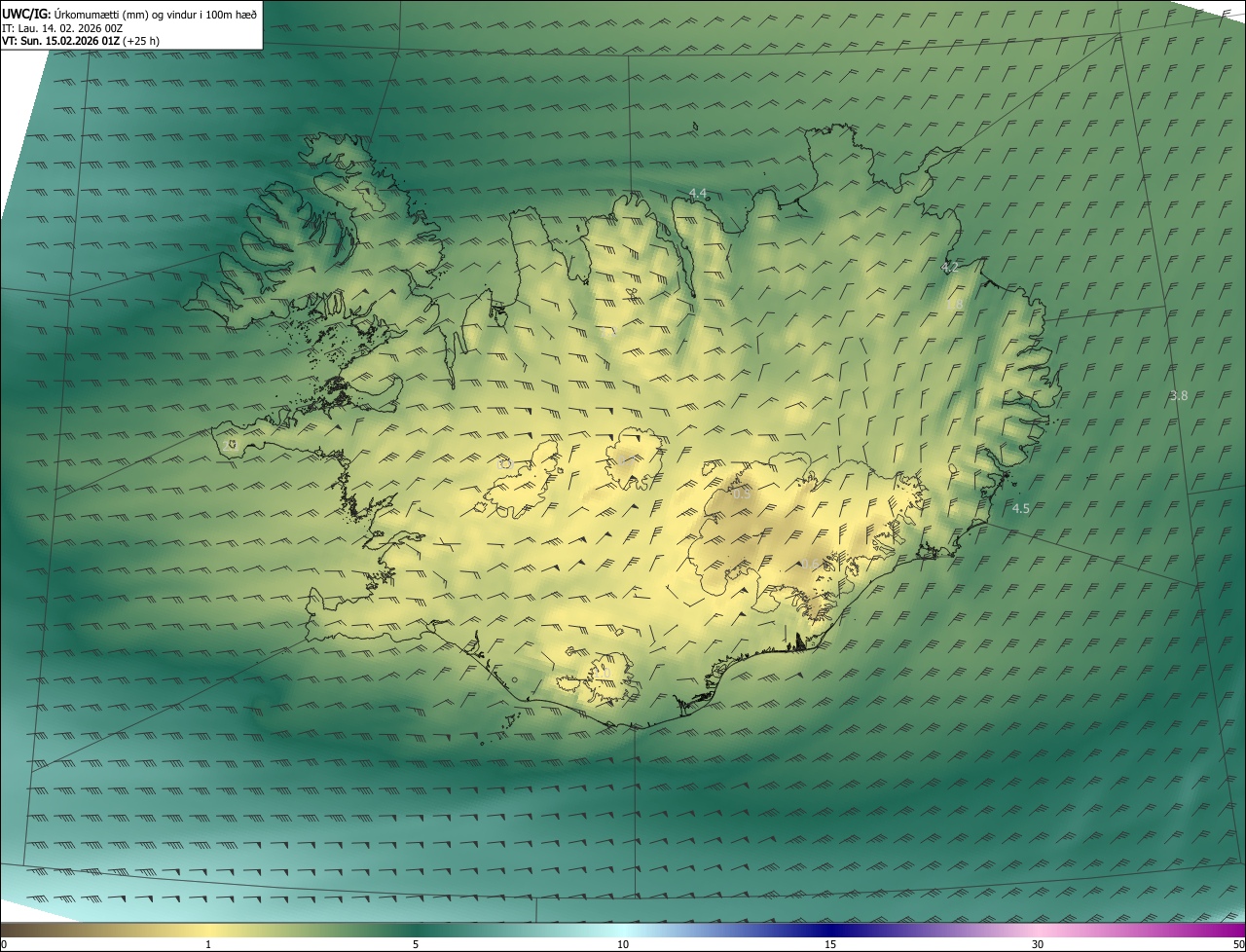Viewport: 1246px width, 952px height.
Task: Click the '15' tick on the color scale
Action: (x=830, y=944)
